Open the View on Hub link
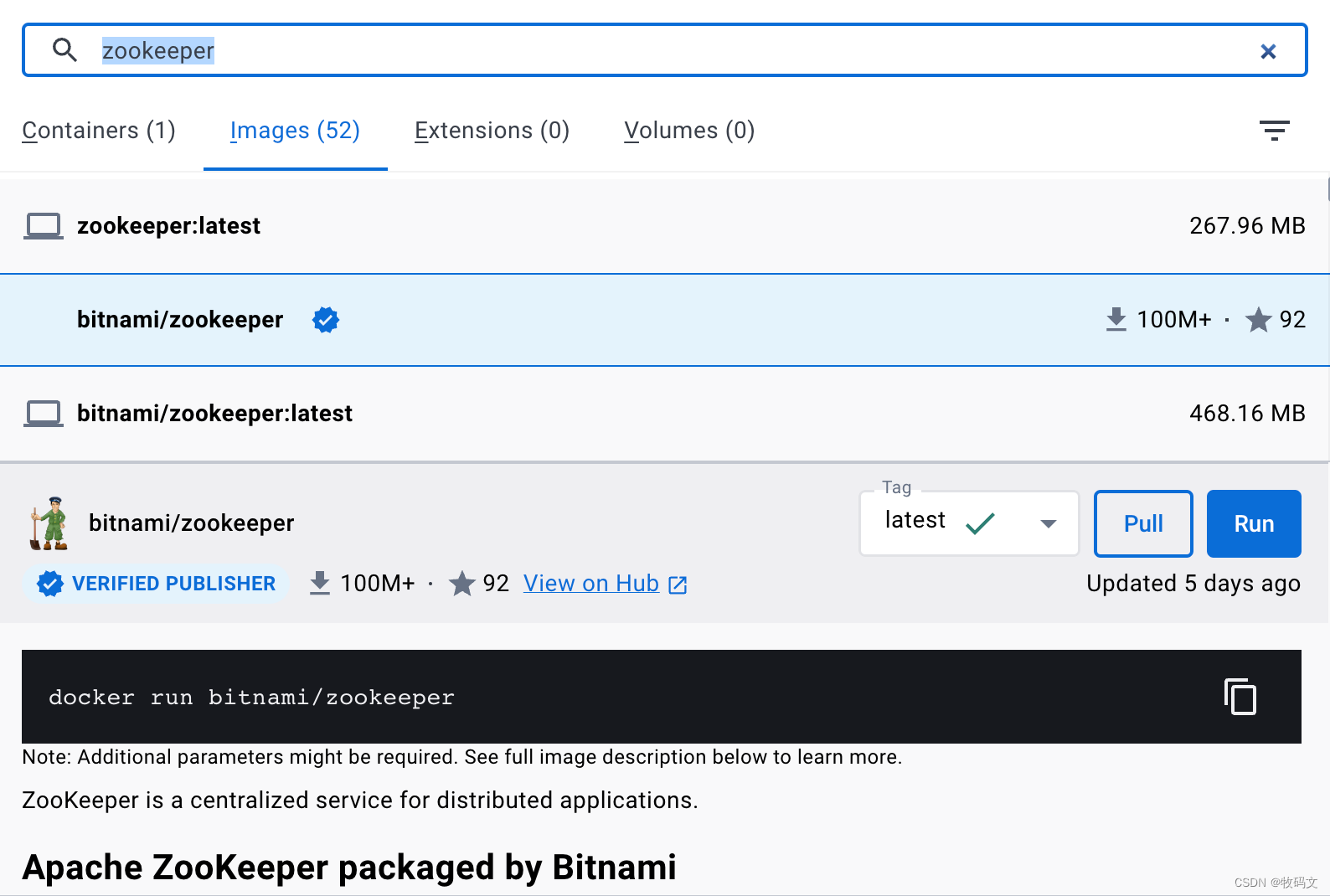Screen dimensions: 1330x896 [x=591, y=584]
